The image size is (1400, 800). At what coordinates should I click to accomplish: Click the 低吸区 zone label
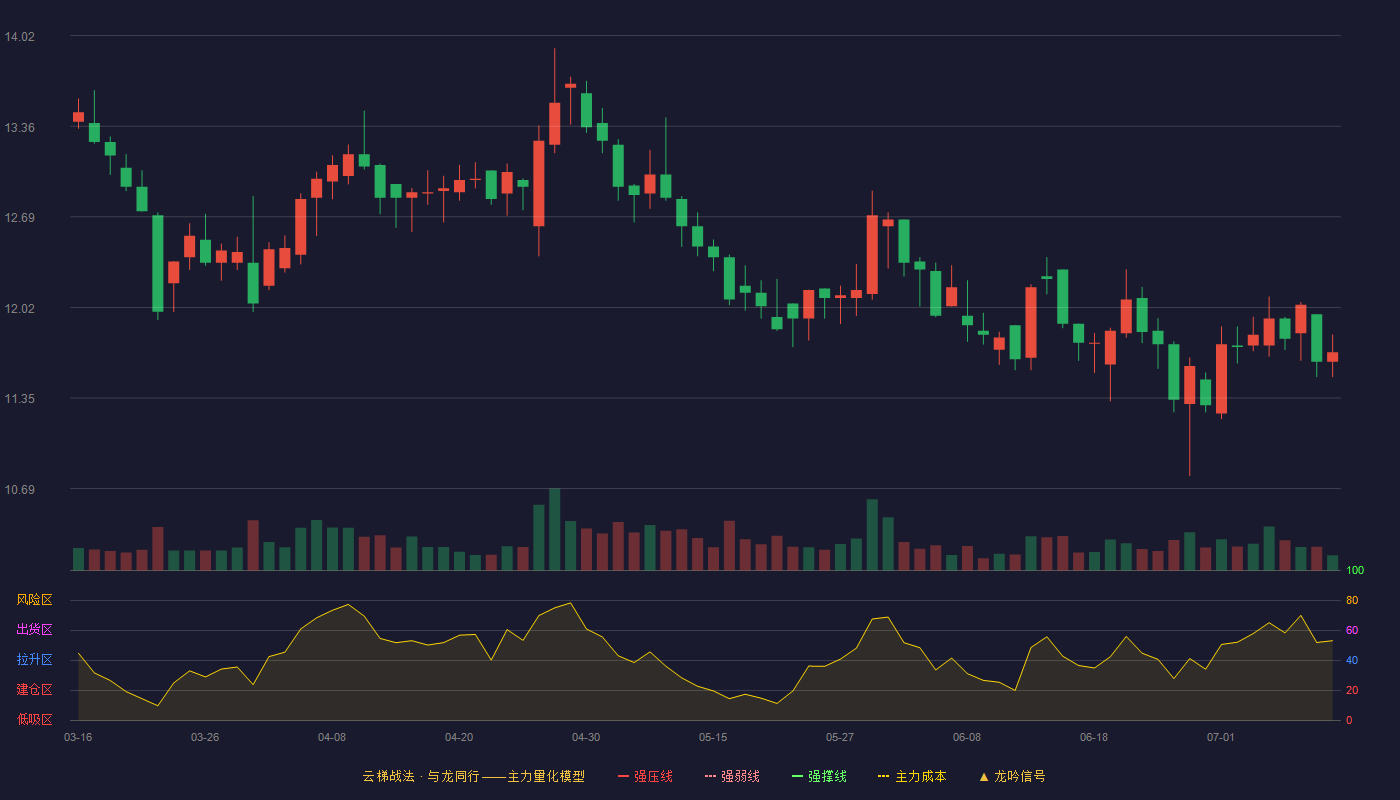click(x=34, y=720)
